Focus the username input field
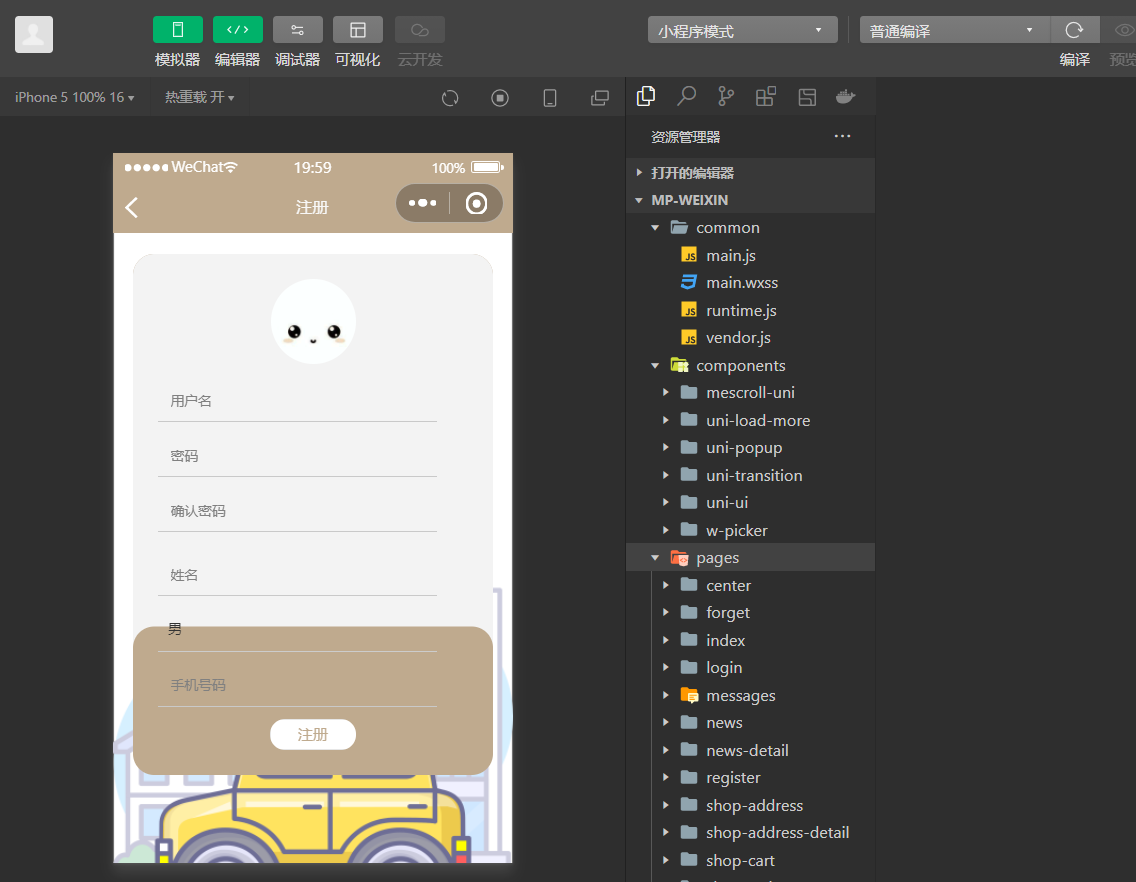Viewport: 1136px width, 882px height. coord(297,401)
